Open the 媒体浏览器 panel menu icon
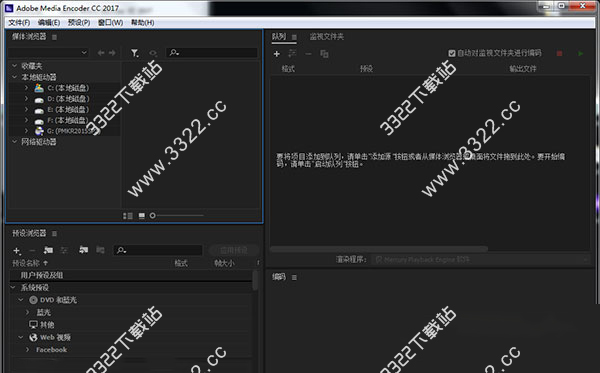Viewport: 600px width, 373px height. 54,37
